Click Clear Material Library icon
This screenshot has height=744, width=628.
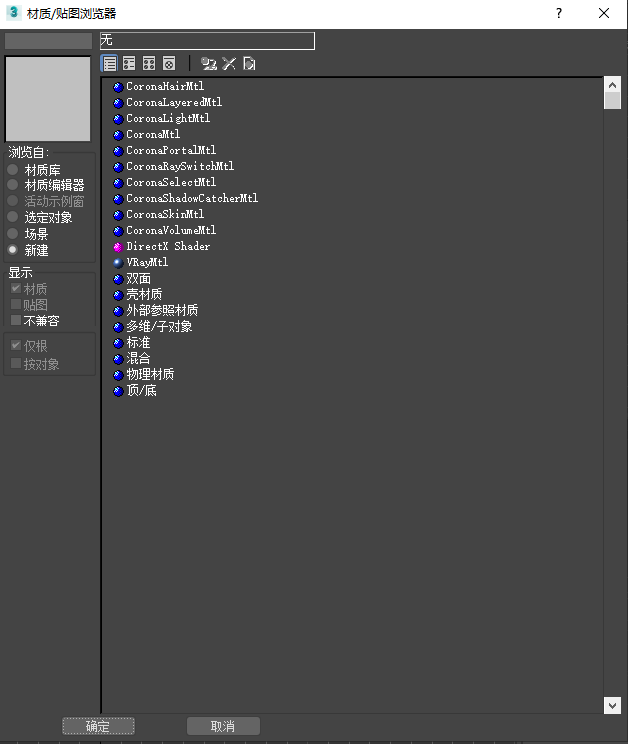pos(249,63)
